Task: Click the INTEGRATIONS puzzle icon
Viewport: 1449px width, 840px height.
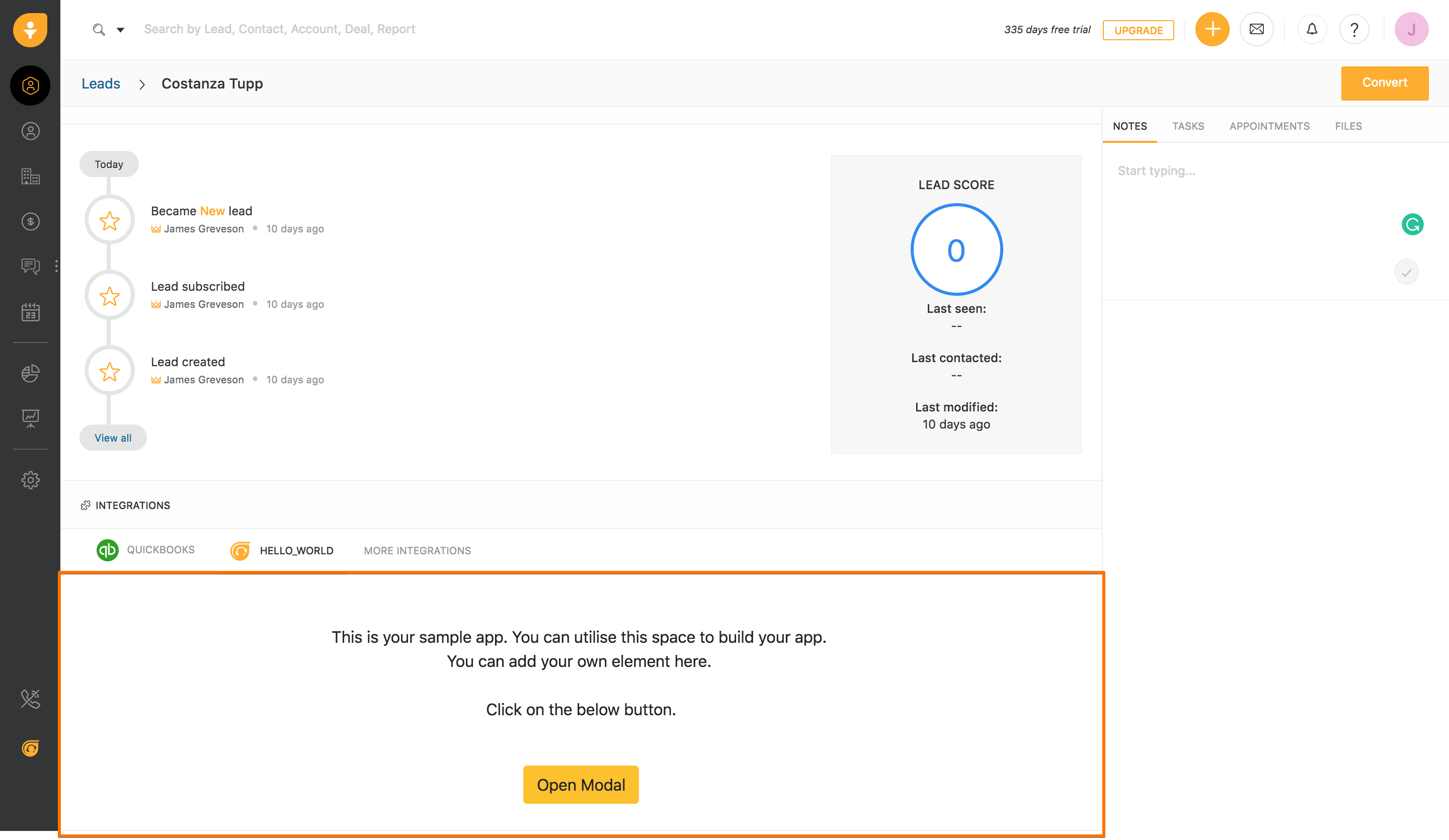Action: [86, 505]
